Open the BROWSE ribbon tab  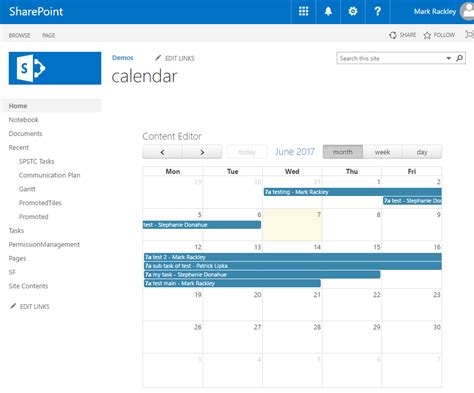click(19, 35)
